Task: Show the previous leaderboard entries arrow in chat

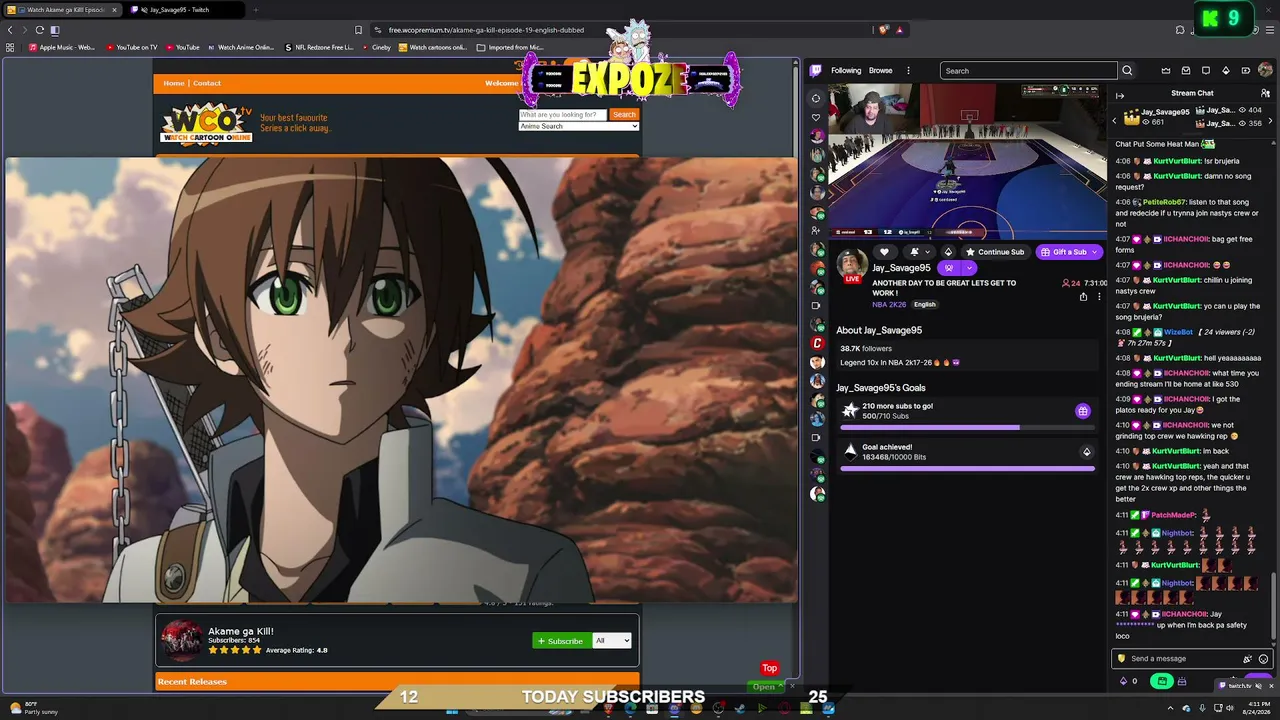Action: tap(1115, 121)
